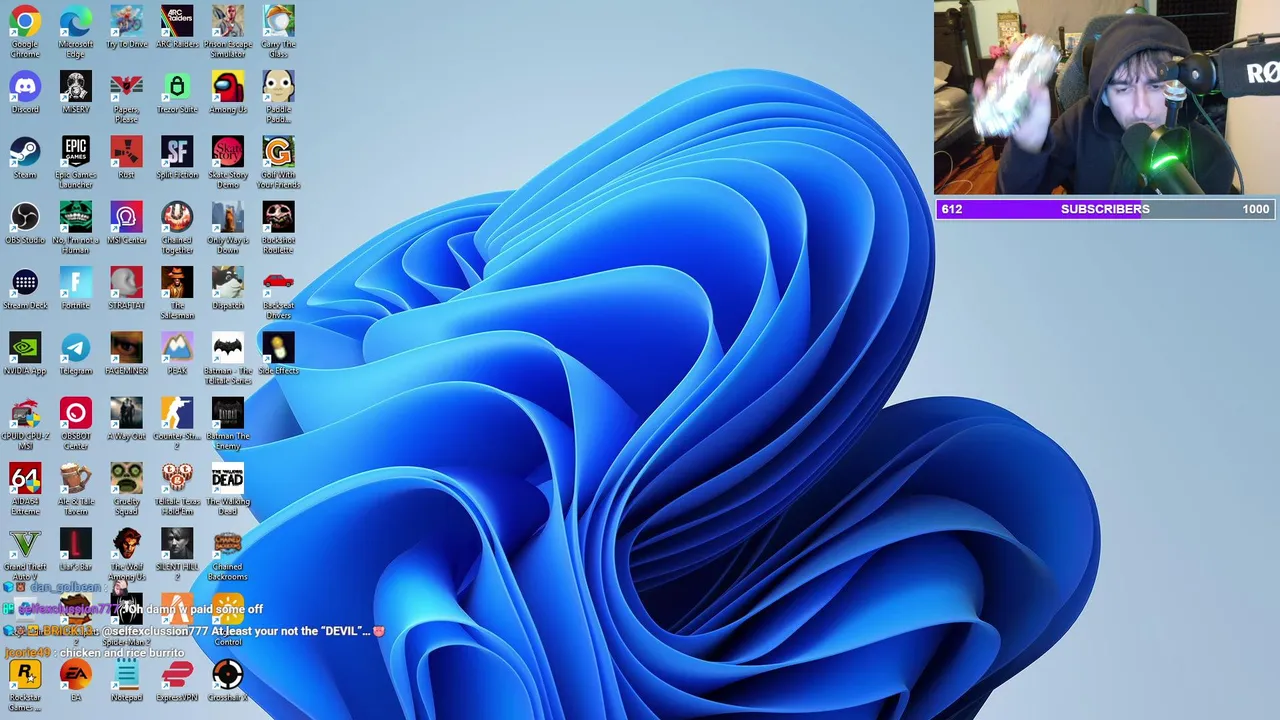Open the OBSBOT Center icon

point(76,424)
